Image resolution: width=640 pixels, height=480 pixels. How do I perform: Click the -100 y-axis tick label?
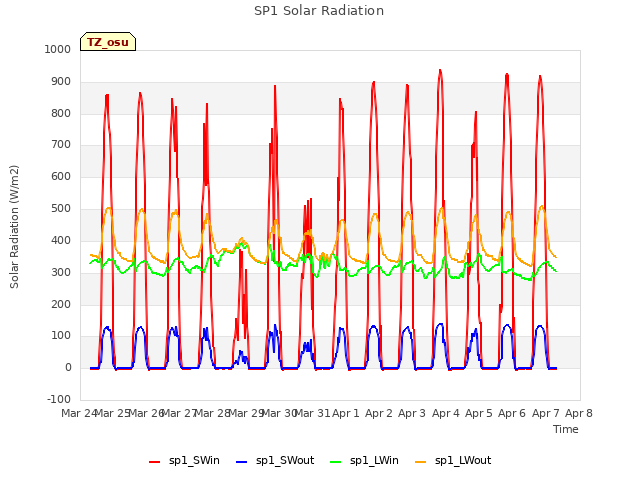(x=59, y=399)
